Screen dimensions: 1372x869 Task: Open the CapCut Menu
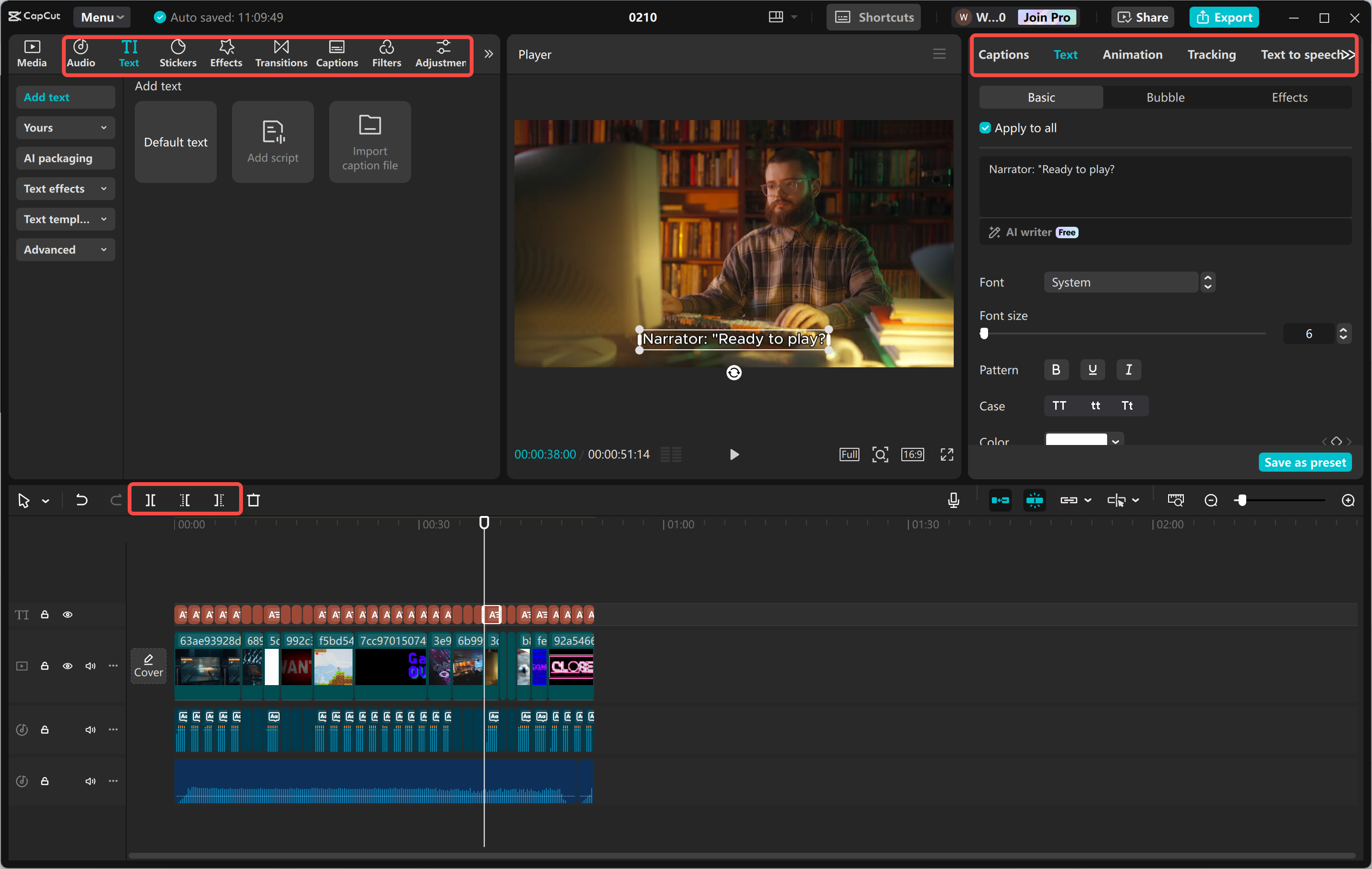tap(101, 17)
